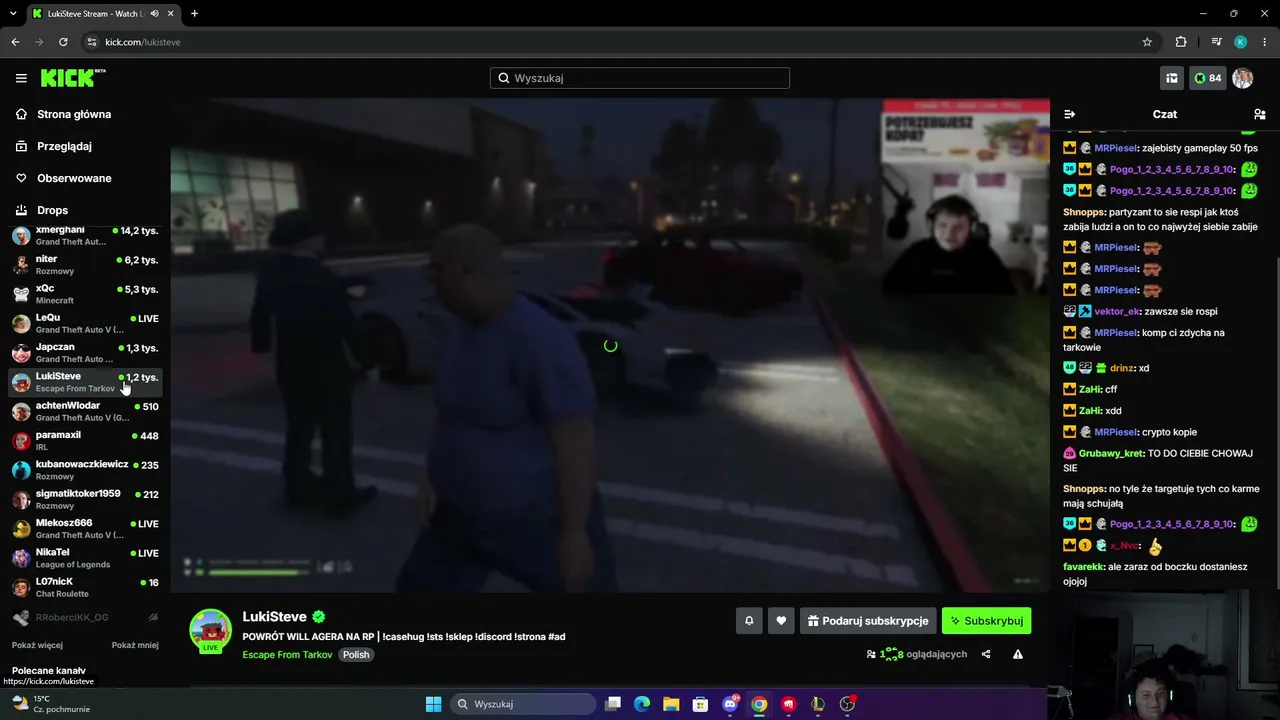Open a new browser tab
This screenshot has width=1280, height=720.
click(194, 14)
